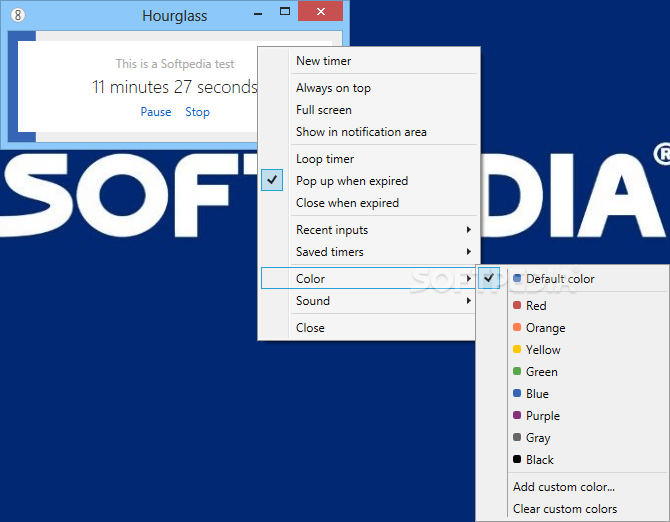The height and width of the screenshot is (522, 670).
Task: Open the Sound submenu
Action: coord(369,301)
